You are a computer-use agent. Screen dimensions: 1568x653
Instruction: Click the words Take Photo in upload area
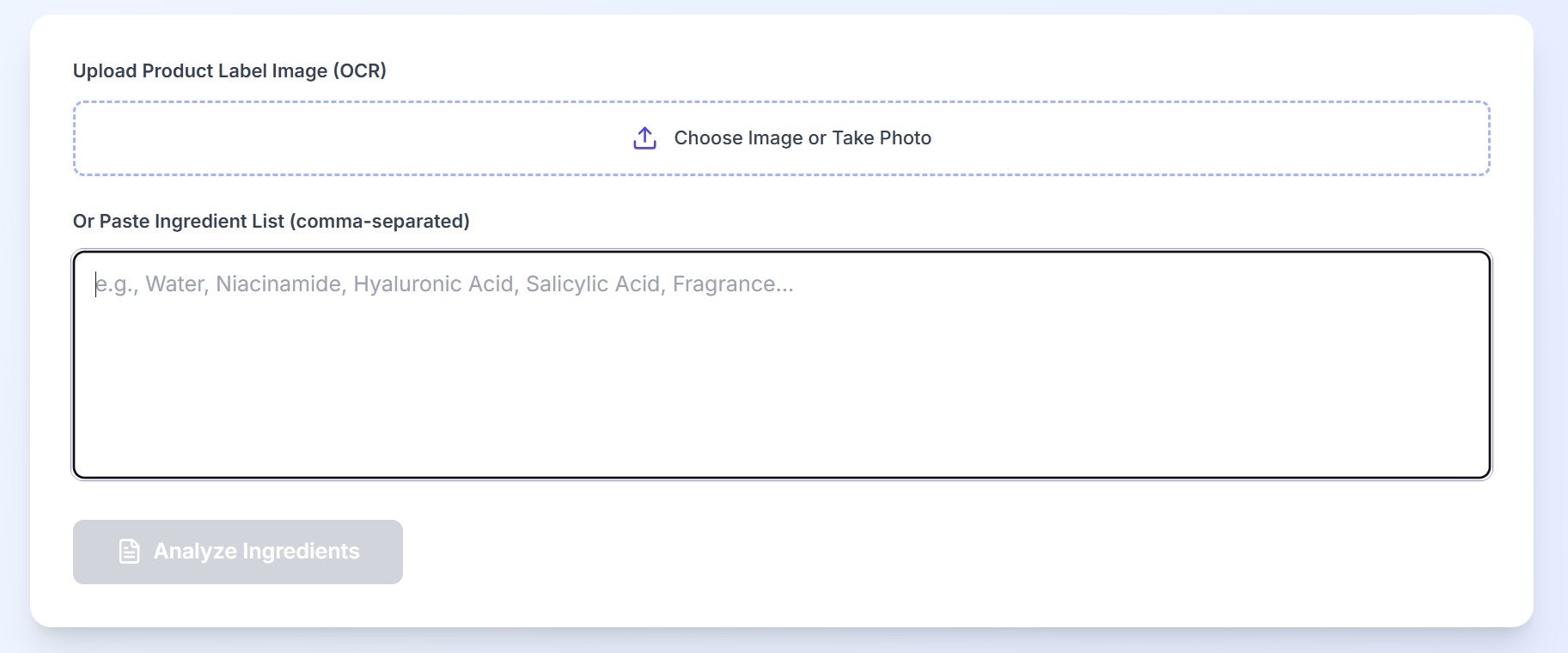coord(882,138)
